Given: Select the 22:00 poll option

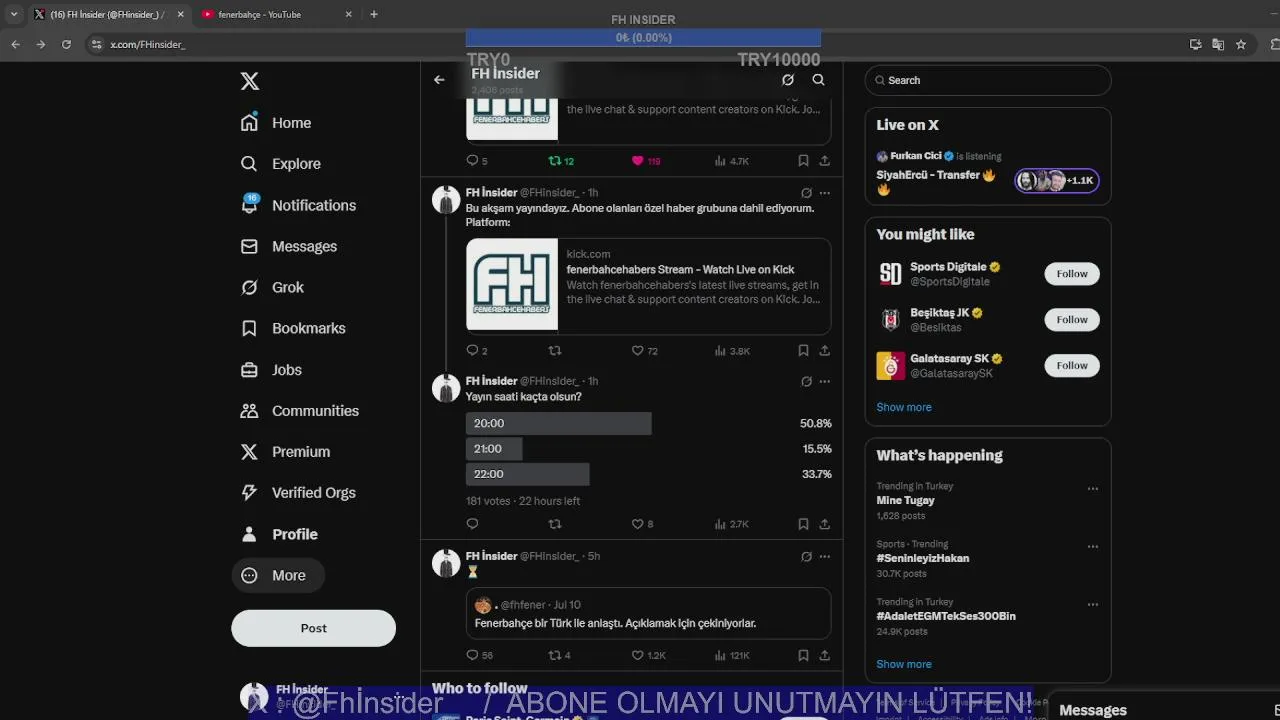Looking at the screenshot, I should coord(648,474).
